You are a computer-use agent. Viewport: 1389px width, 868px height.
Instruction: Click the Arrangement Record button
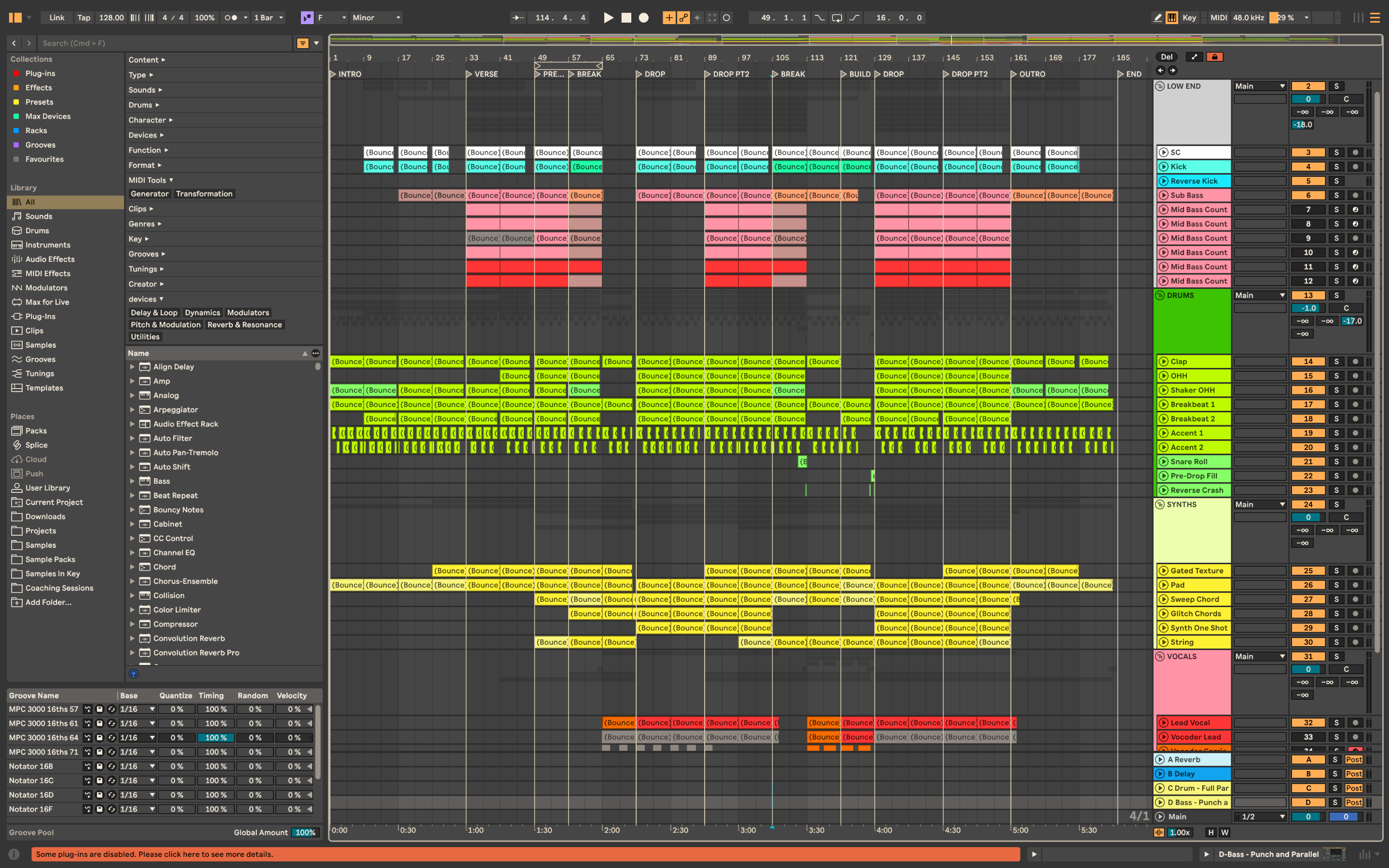pos(643,18)
